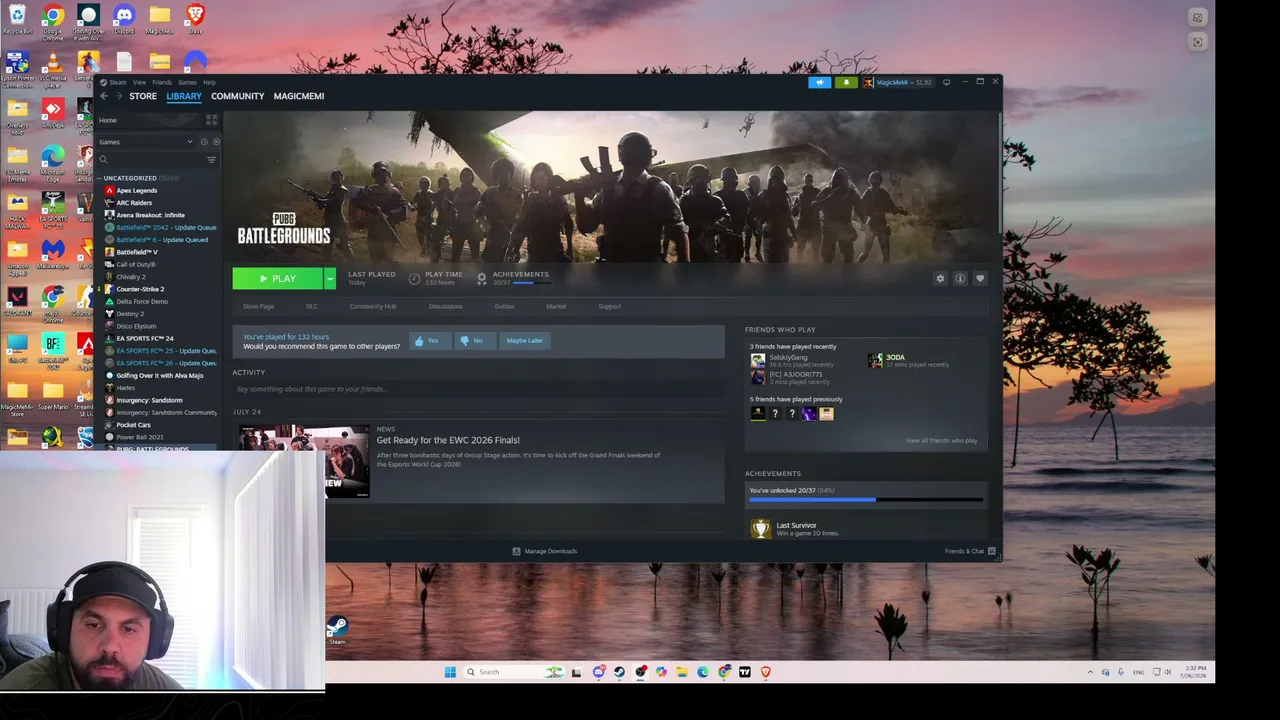Click the PUBG achievements trophy gear icon
The width and height of the screenshot is (1280, 720).
coord(481,278)
